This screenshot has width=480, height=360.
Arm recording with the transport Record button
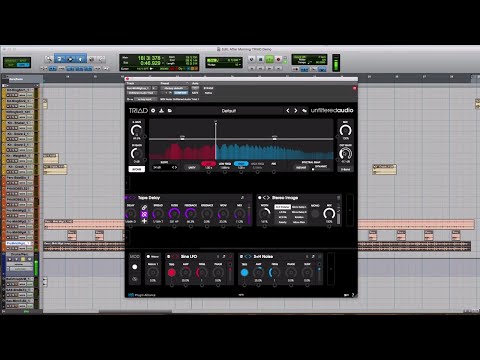tap(278, 59)
